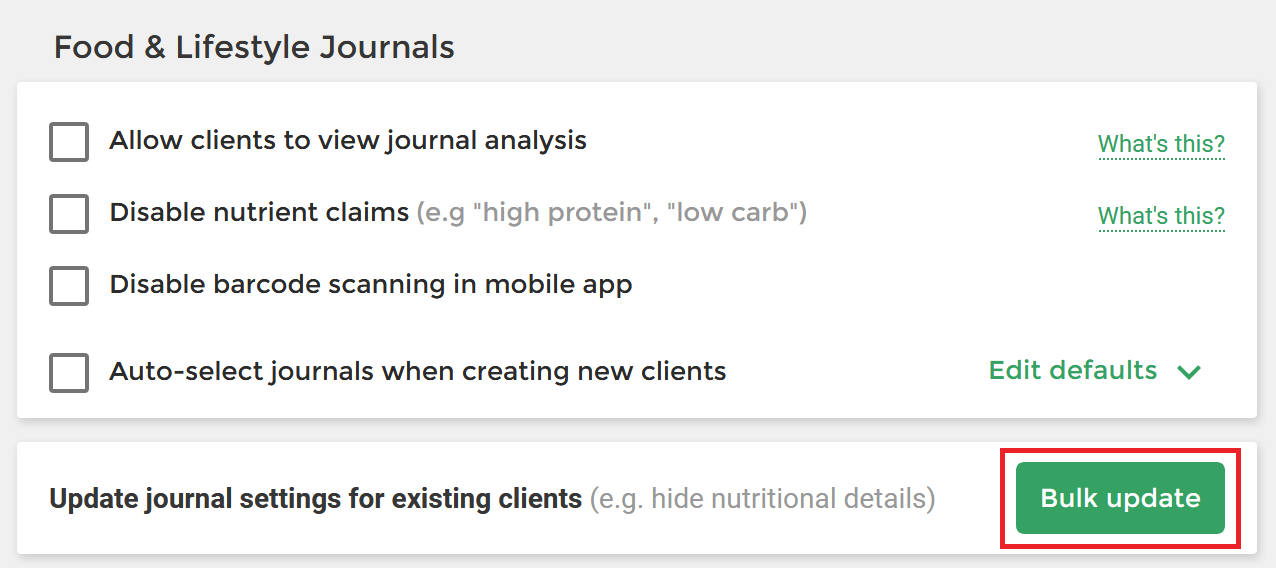Click the 'Food & Lifestyle Journals' heading
This screenshot has height=568, width=1276.
(254, 47)
